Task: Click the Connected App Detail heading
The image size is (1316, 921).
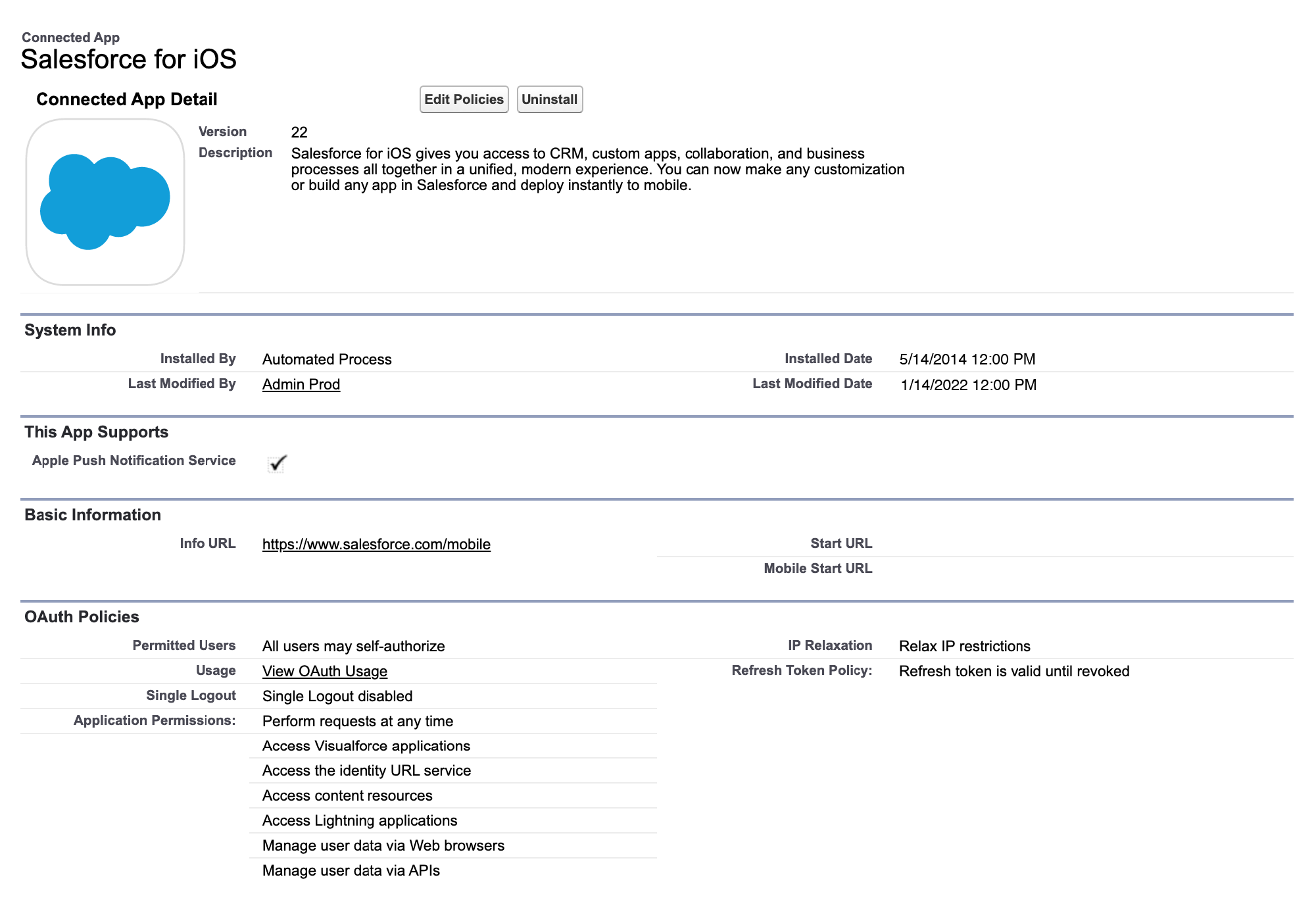Action: pyautogui.click(x=126, y=99)
